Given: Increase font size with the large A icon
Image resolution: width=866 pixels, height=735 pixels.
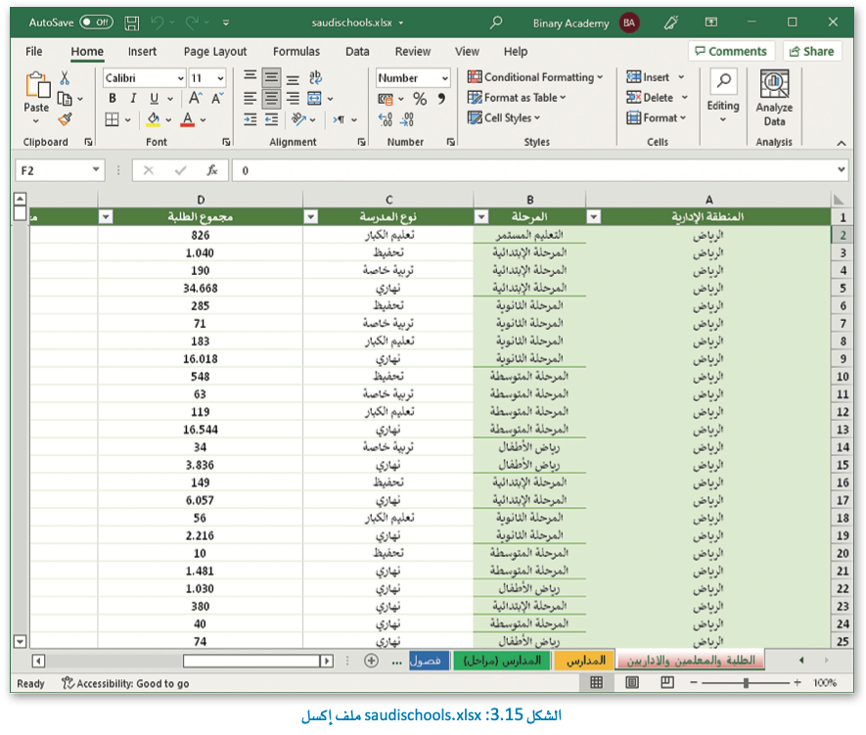Looking at the screenshot, I should (195, 98).
